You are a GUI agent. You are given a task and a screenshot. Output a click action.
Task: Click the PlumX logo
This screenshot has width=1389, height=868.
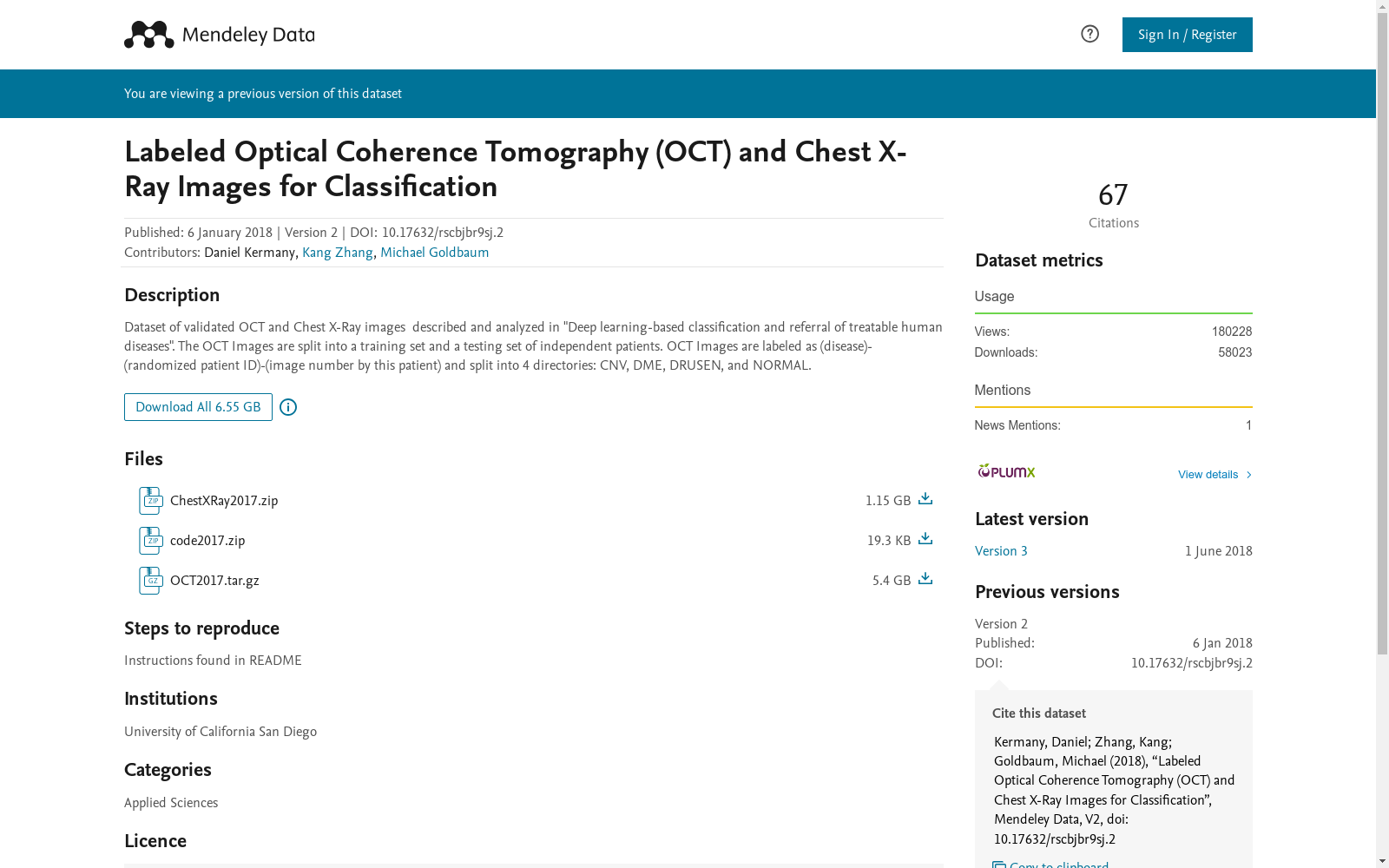[x=1006, y=471]
